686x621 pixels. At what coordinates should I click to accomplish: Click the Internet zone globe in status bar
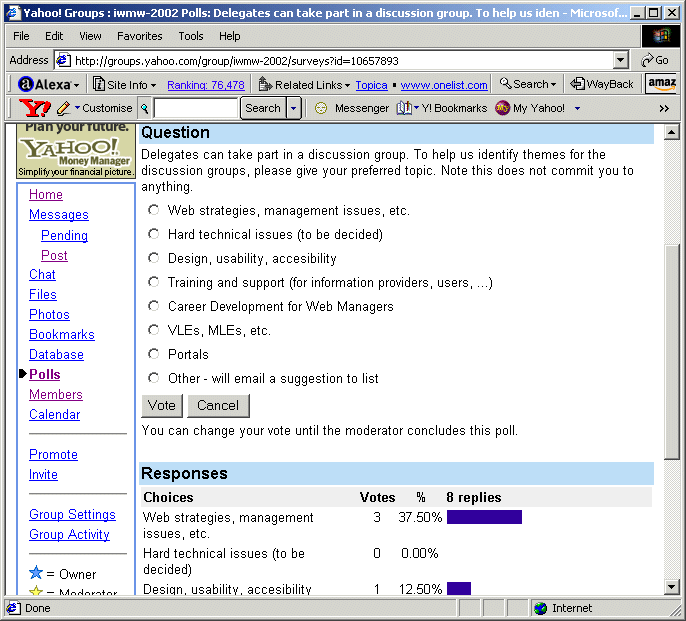click(541, 608)
